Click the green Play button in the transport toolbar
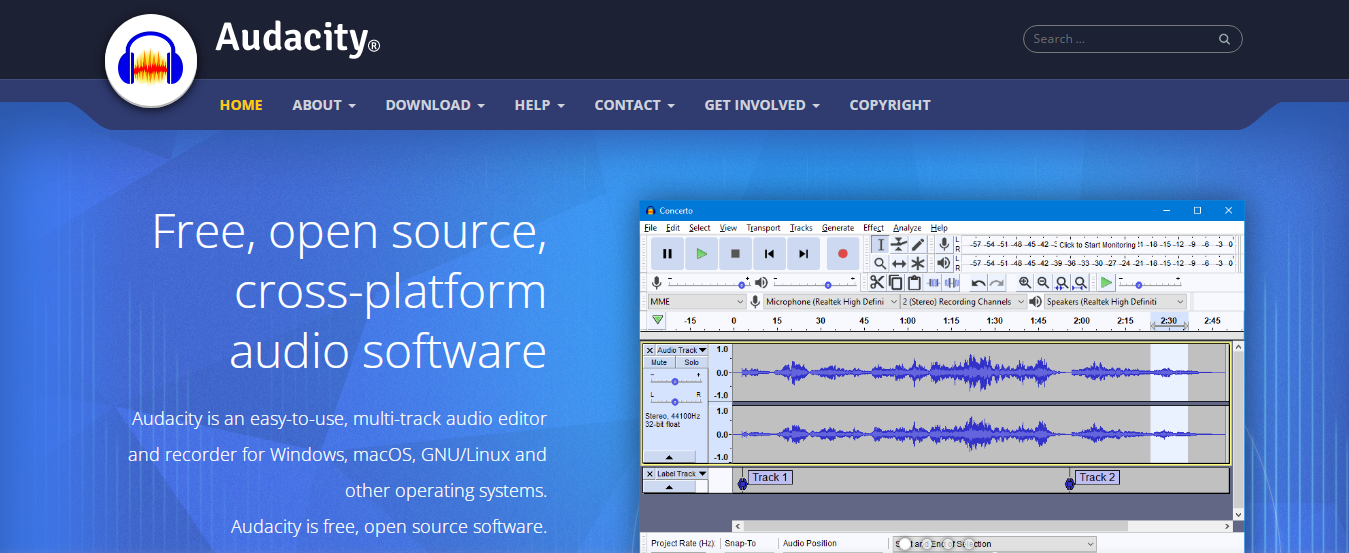The image size is (1349, 553). click(x=702, y=254)
